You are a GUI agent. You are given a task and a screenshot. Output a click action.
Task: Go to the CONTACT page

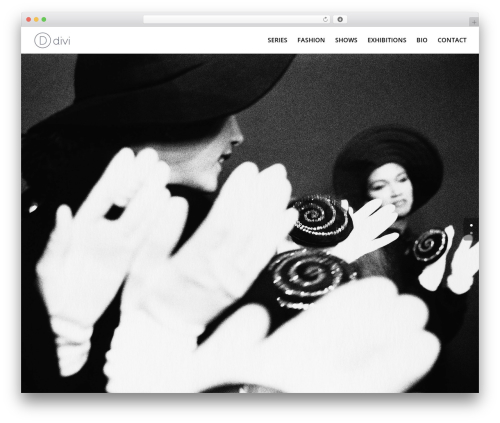pos(452,40)
